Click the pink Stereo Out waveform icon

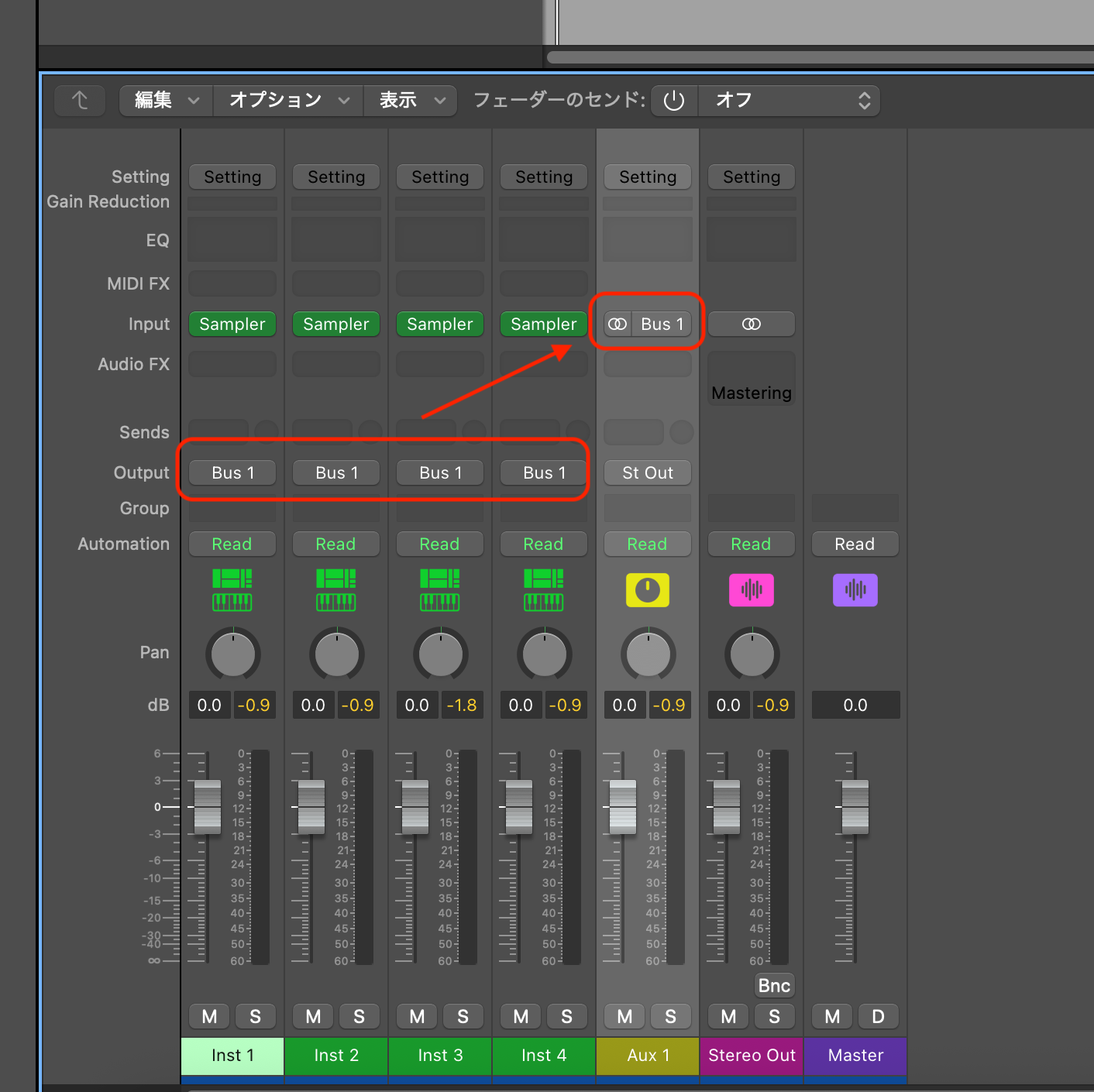pos(751,590)
